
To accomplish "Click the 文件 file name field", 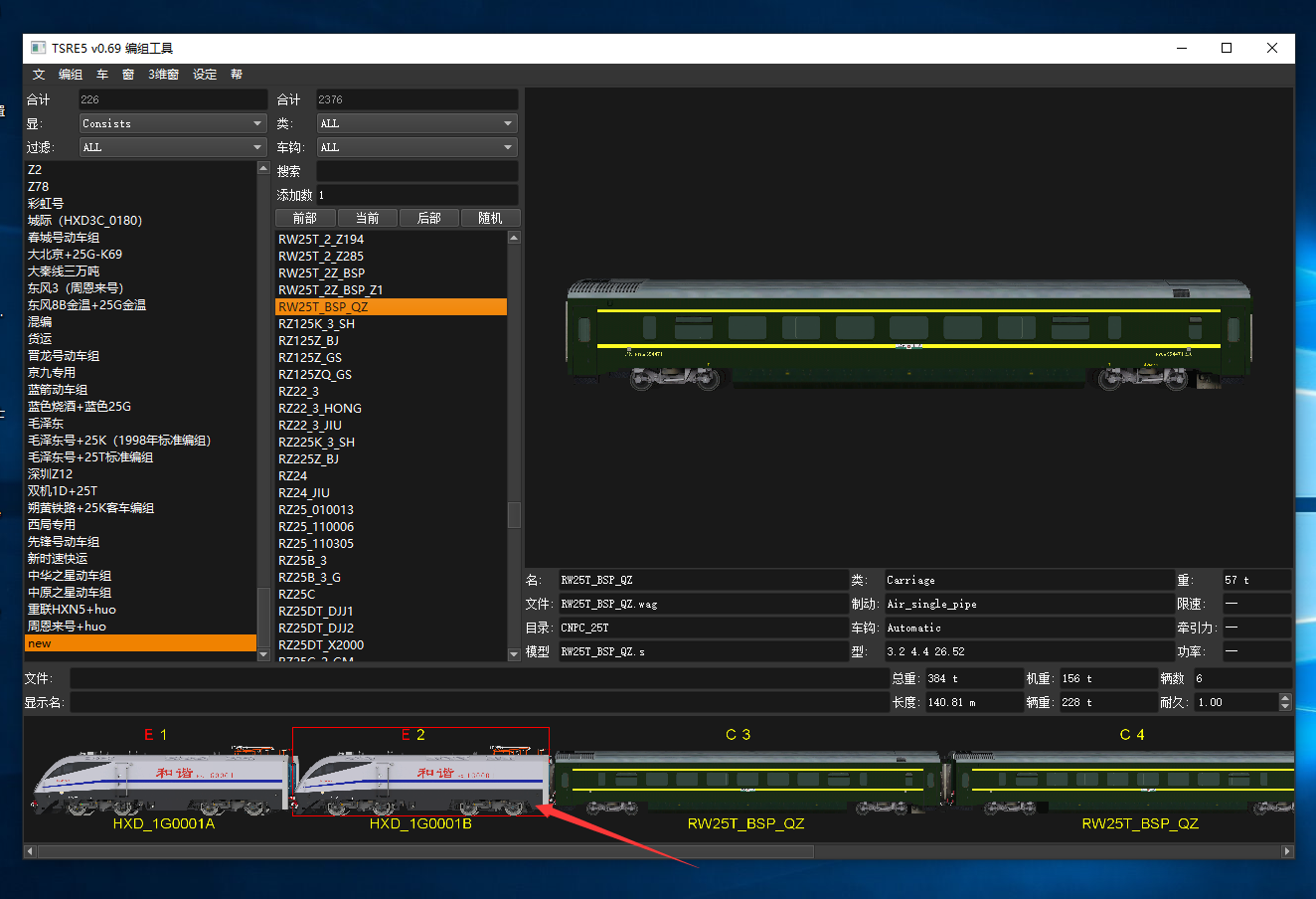I will coord(480,678).
